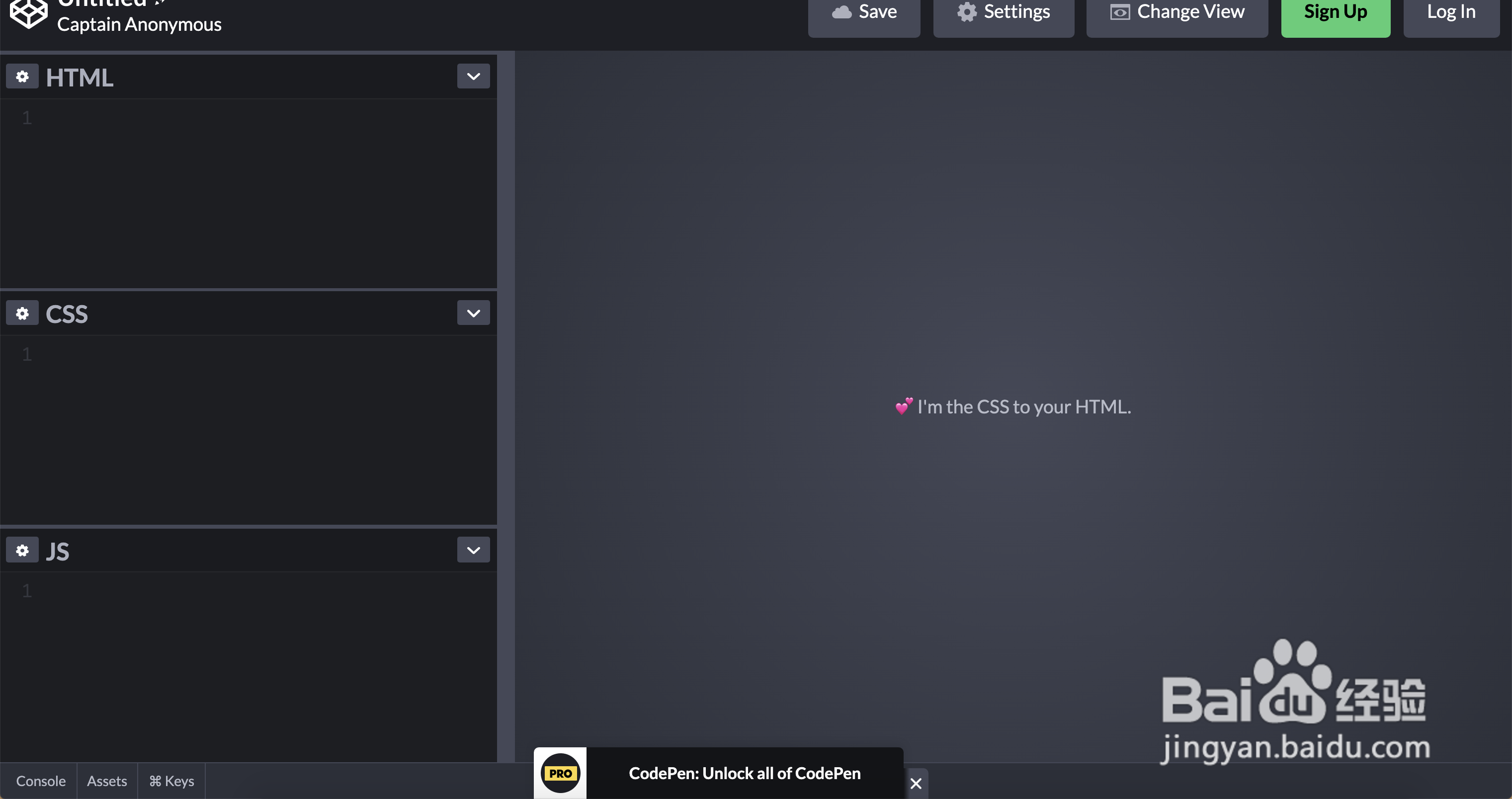Open the Keys panel shortcut
Viewport: 1512px width, 799px height.
pyautogui.click(x=171, y=781)
